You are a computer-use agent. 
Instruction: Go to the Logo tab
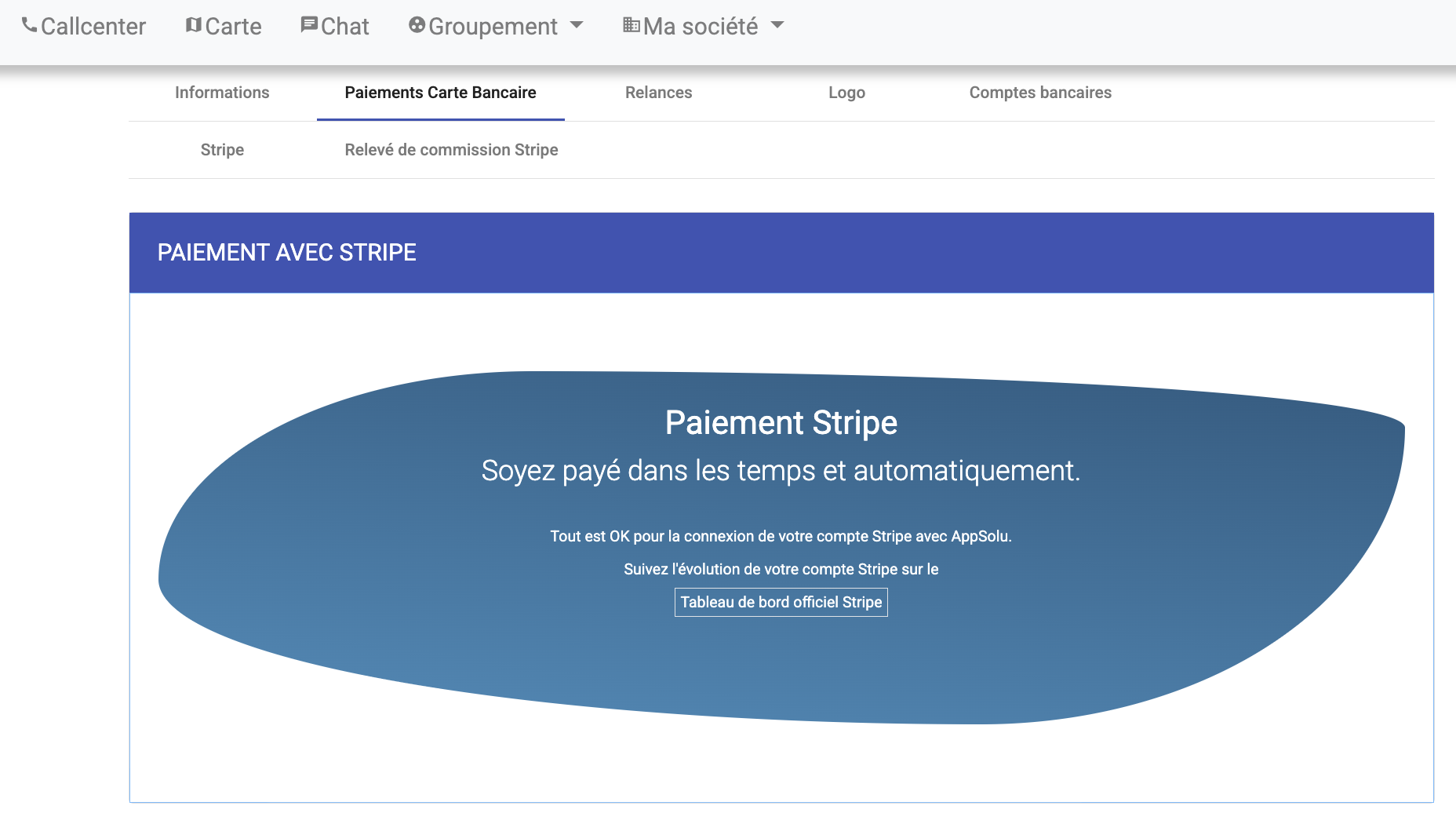tap(846, 93)
